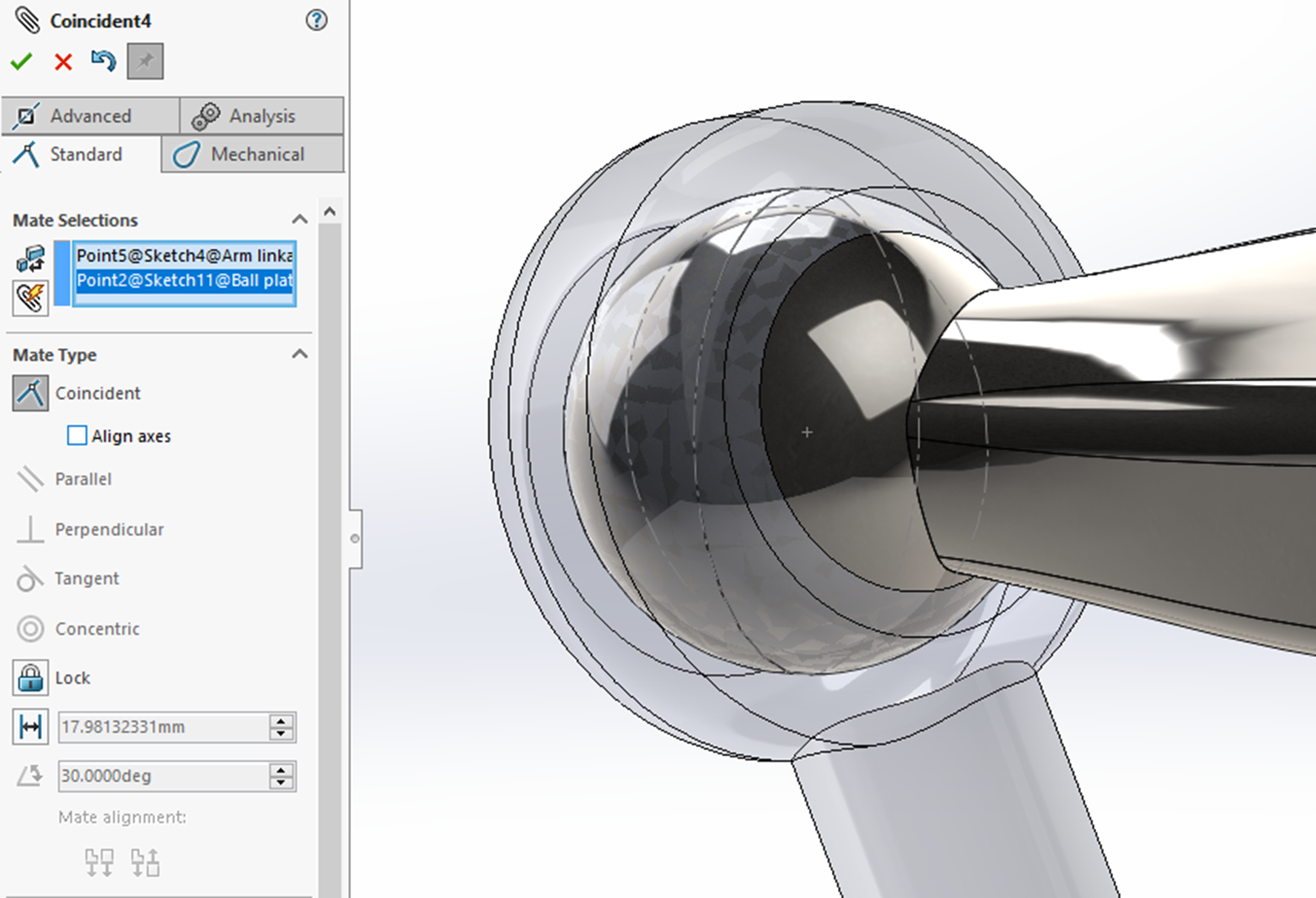
Task: Open the Help for Coincident4 mate
Action: coord(317,20)
